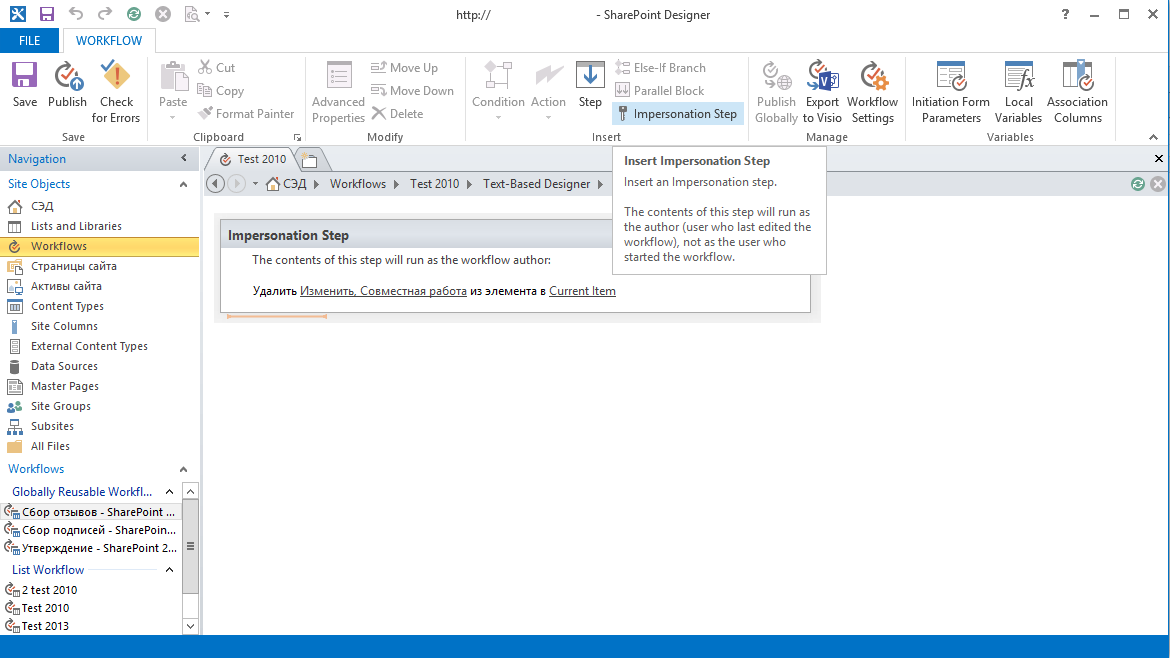Screen dimensions: 1170x658
Task: Run Check for Errors
Action: (x=116, y=93)
